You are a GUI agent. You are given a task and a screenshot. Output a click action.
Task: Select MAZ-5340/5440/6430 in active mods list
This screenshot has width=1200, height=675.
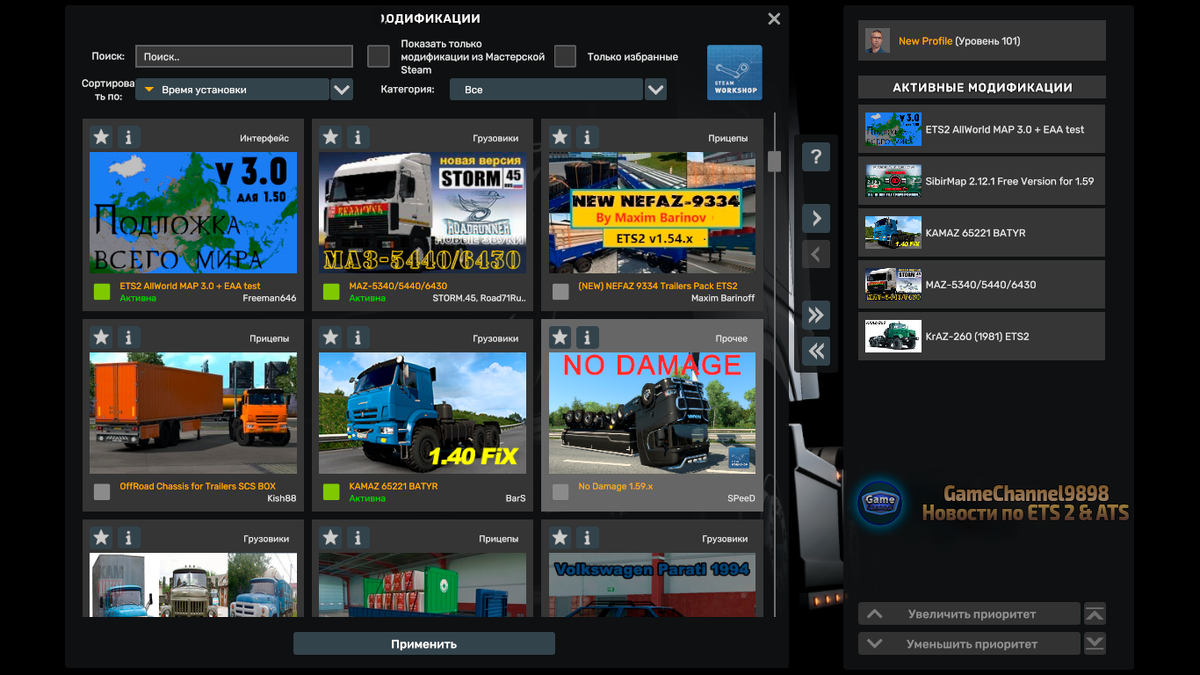tap(982, 285)
